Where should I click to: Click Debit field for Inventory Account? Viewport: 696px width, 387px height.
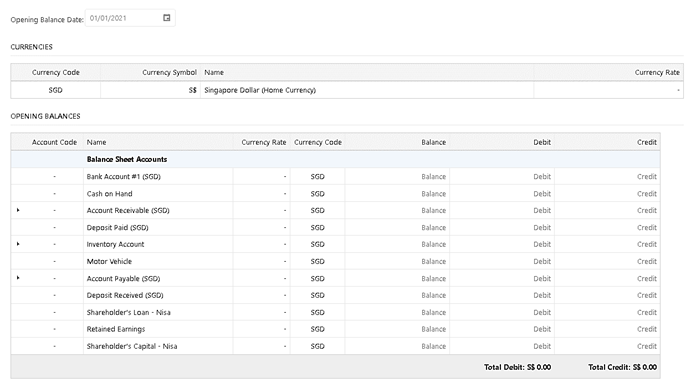click(x=502, y=244)
